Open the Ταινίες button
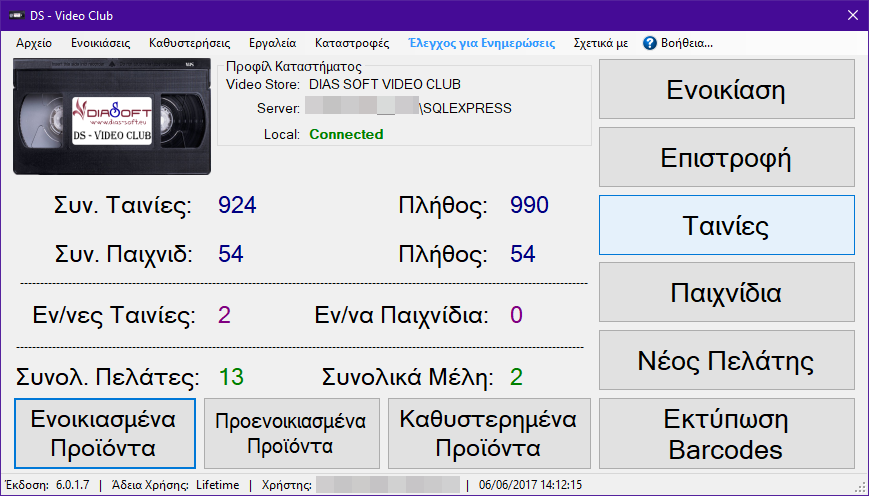The image size is (869, 496). click(x=727, y=225)
